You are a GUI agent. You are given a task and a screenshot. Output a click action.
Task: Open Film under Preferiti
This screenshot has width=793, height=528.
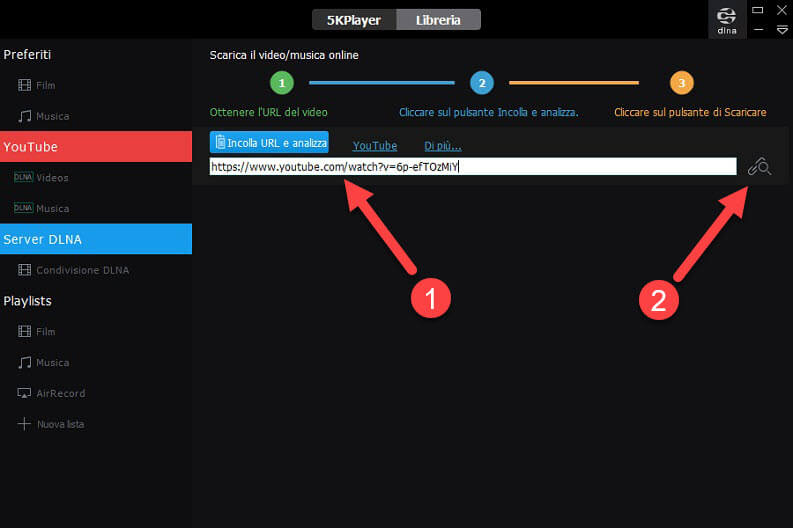coord(36,85)
